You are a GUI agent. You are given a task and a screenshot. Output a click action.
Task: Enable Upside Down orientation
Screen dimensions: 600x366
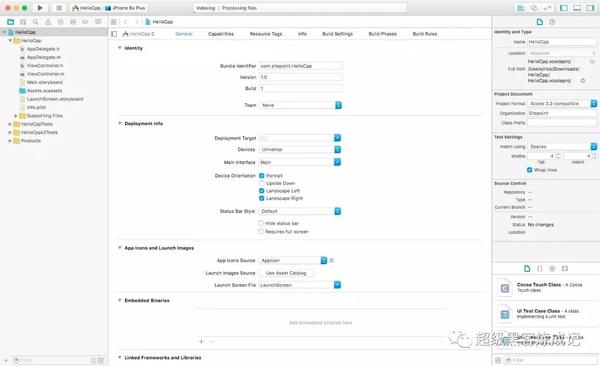[x=262, y=183]
